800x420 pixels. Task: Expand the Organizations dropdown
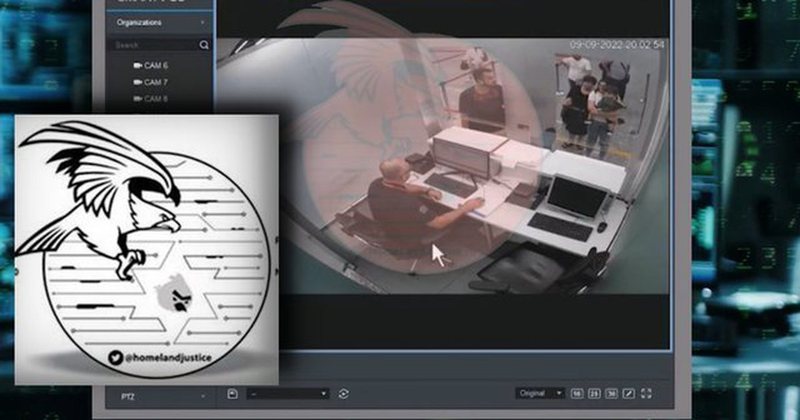click(x=160, y=21)
